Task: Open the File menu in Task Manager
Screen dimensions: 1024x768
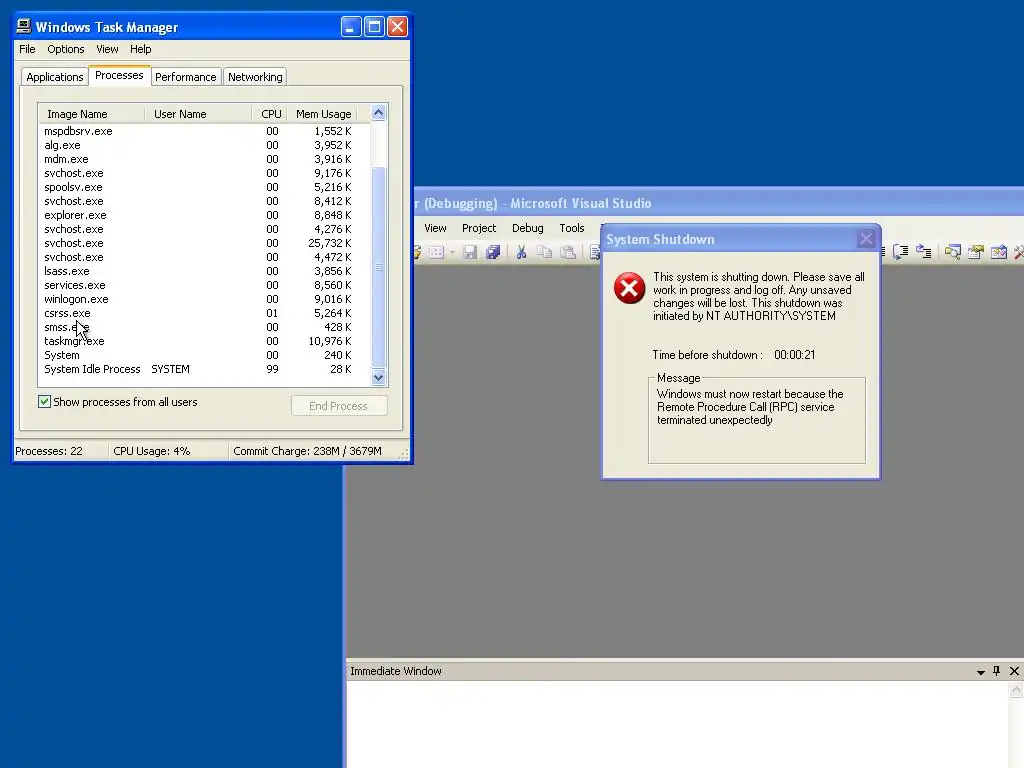Action: 27,49
